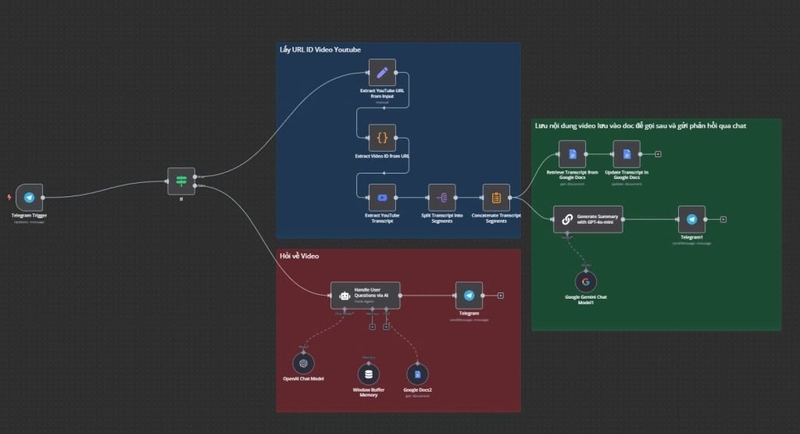Add a Tool sub-node to AI agent
Viewport: 800px width, 434px height.
[386, 326]
